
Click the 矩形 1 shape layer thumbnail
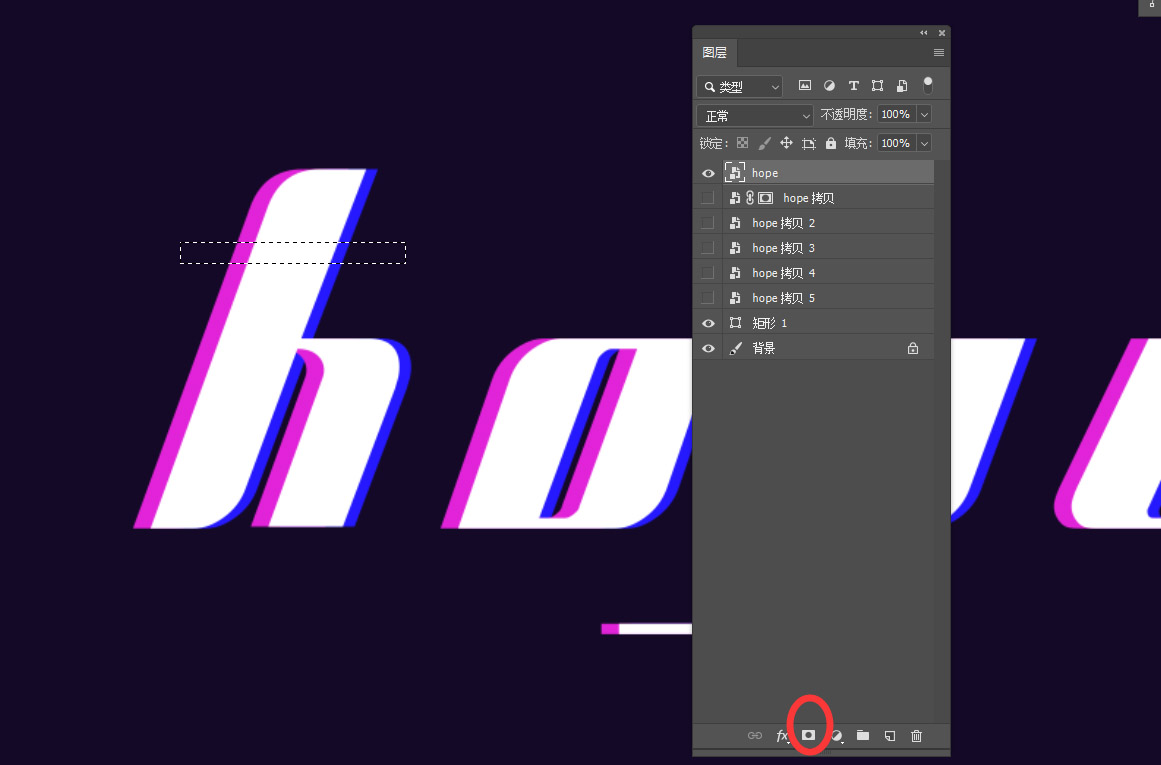click(735, 323)
